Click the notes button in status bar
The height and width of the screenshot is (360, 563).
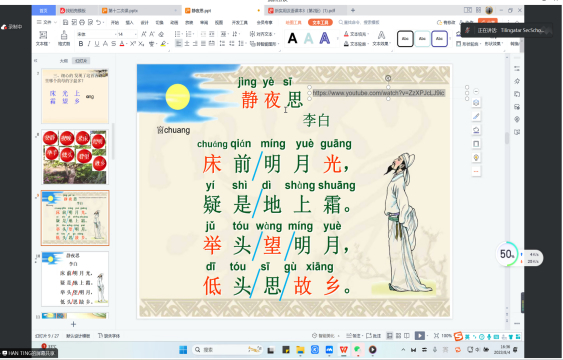pyautogui.click(x=353, y=336)
